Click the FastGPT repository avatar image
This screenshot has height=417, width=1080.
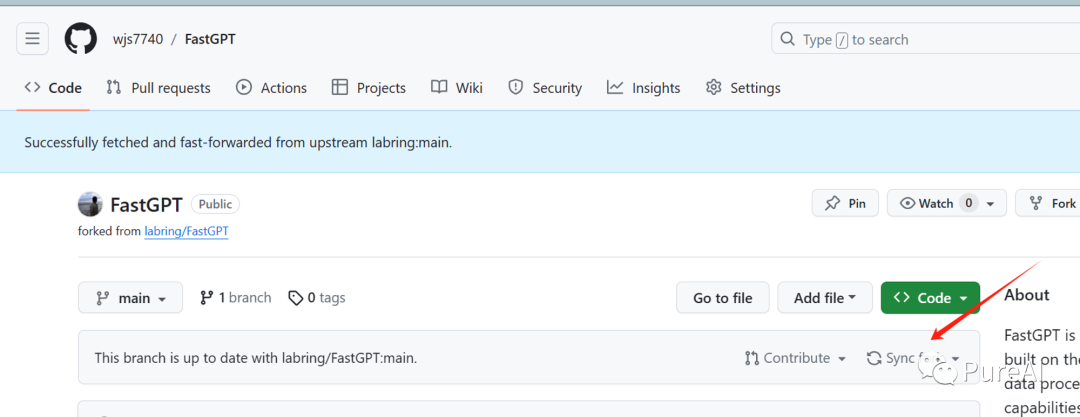(90, 204)
